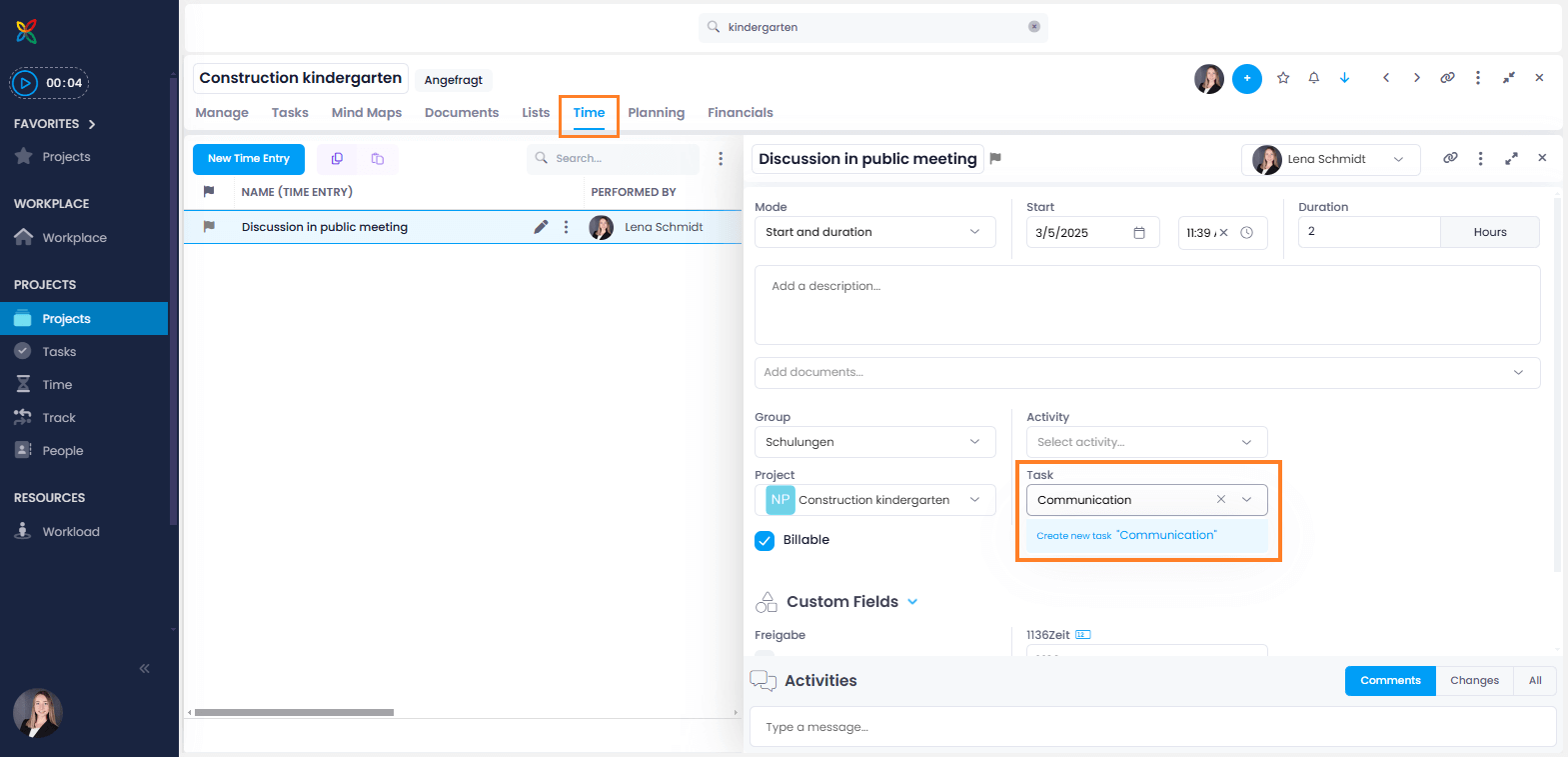Go to previous project arrow
The width and height of the screenshot is (1568, 757).
click(x=1386, y=78)
